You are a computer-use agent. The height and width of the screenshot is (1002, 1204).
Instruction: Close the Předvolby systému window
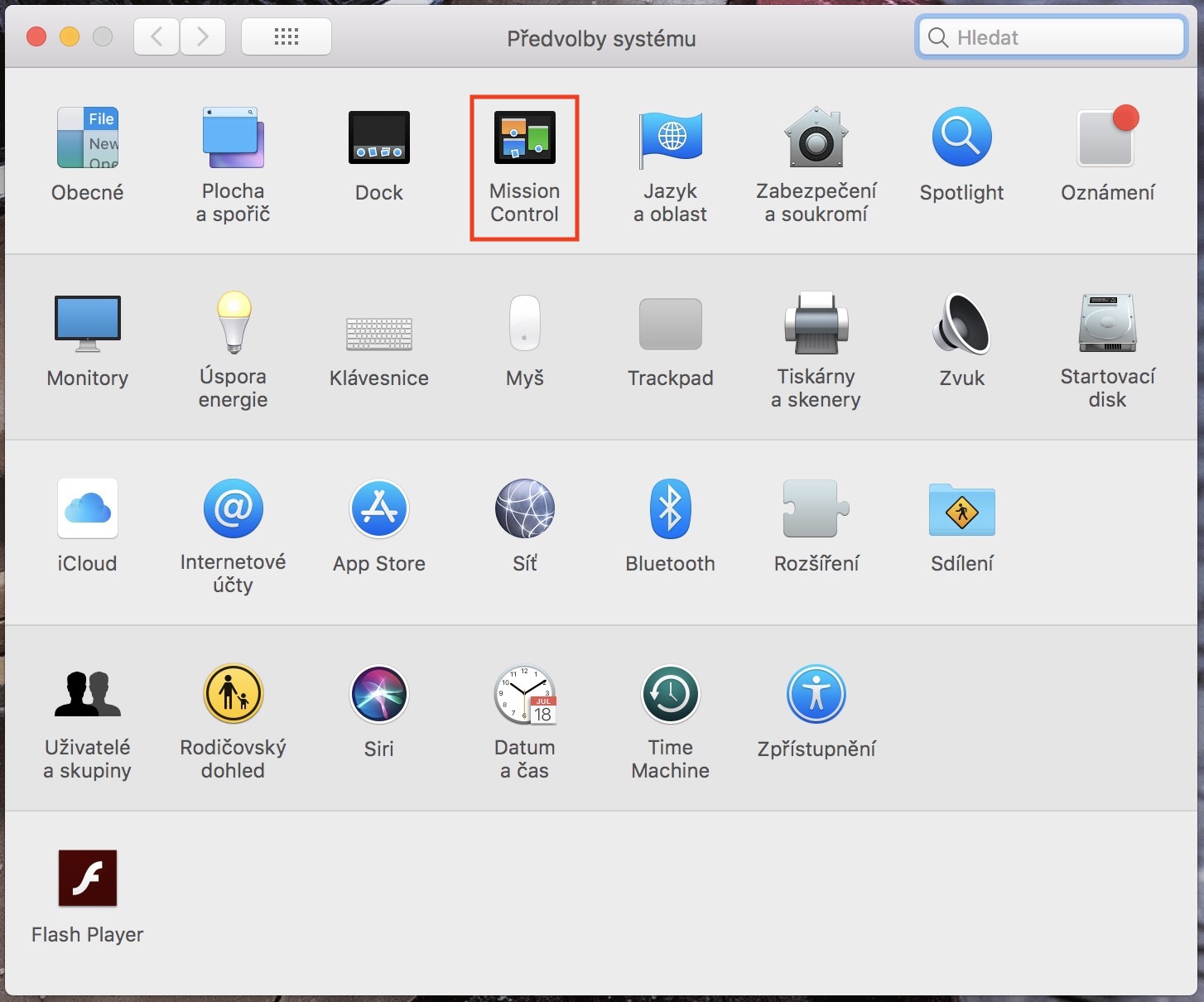(36, 37)
